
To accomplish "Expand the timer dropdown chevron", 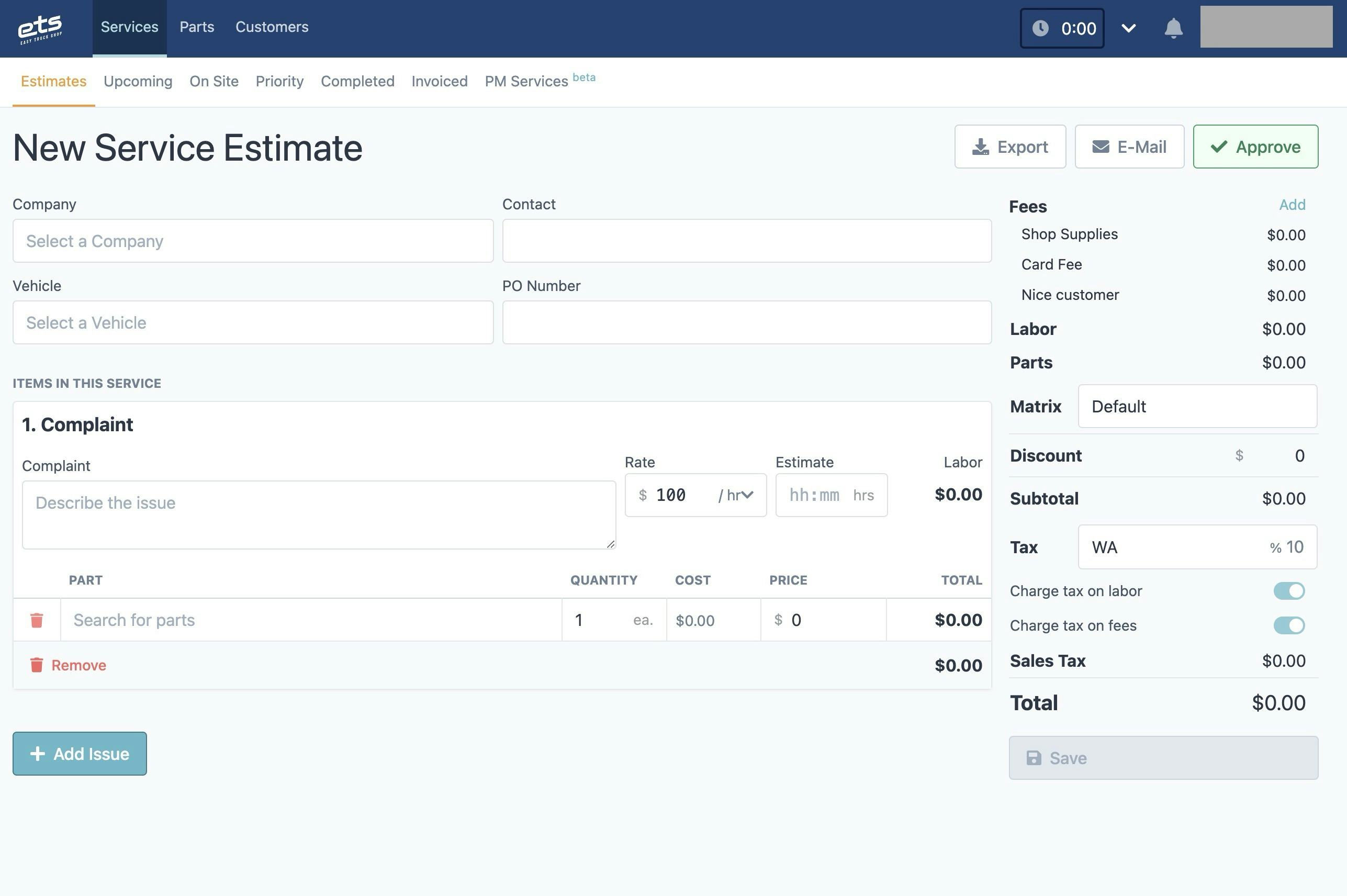I will coord(1129,27).
